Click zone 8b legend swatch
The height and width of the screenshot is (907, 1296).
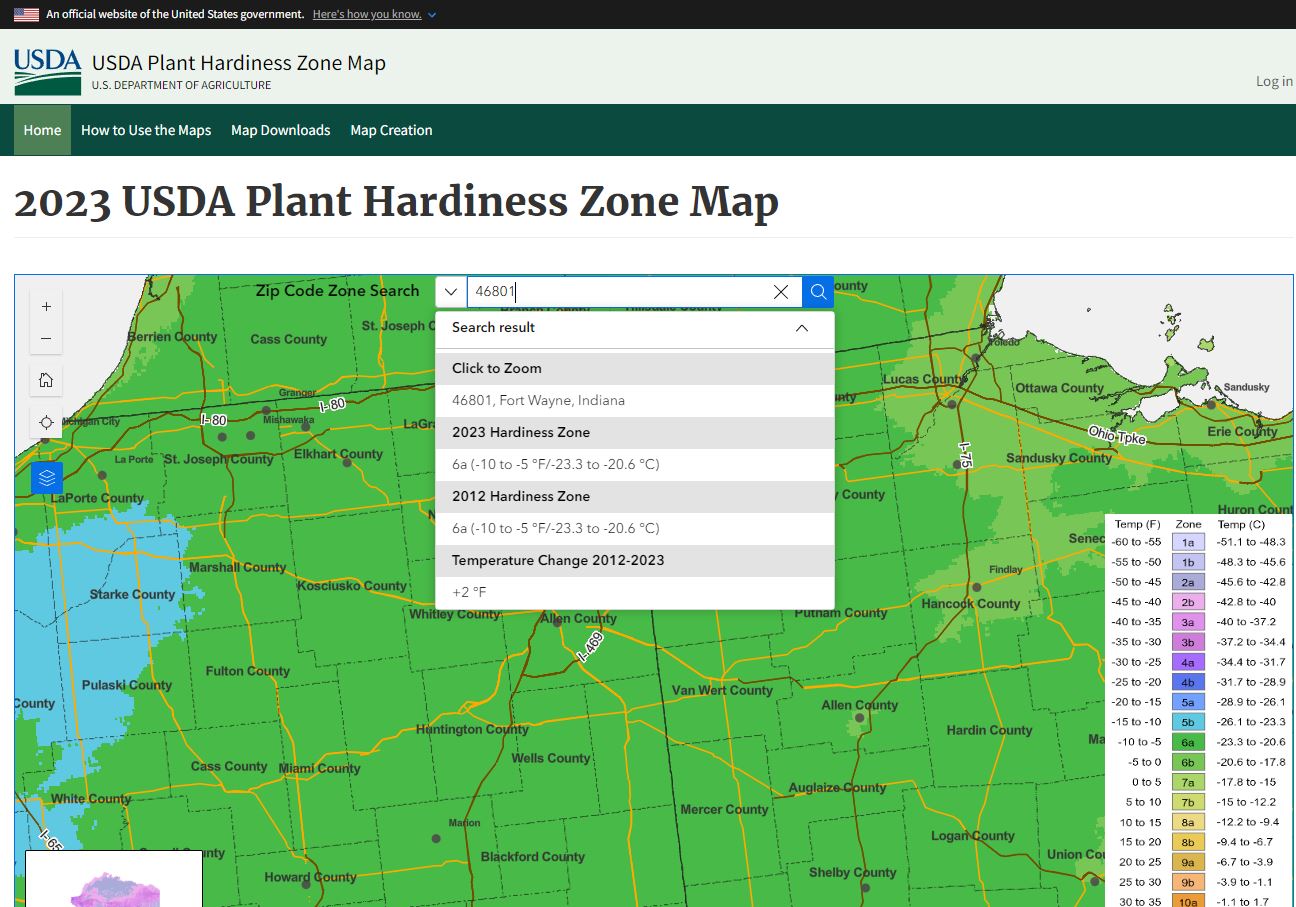click(x=1188, y=842)
